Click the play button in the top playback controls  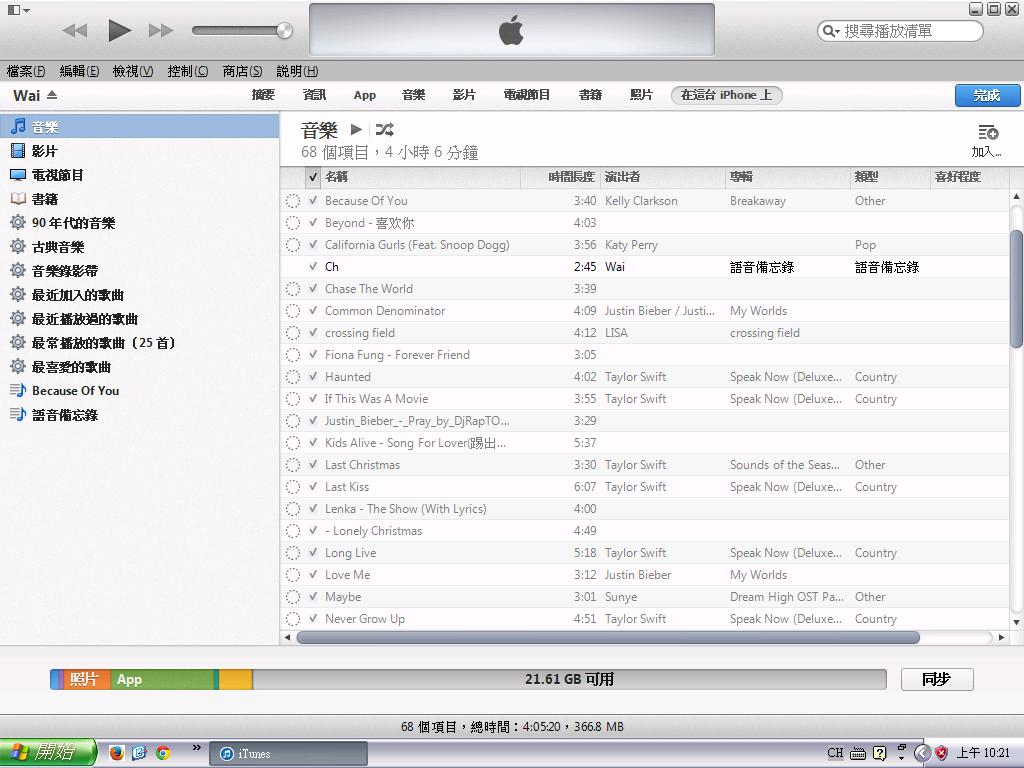point(119,30)
